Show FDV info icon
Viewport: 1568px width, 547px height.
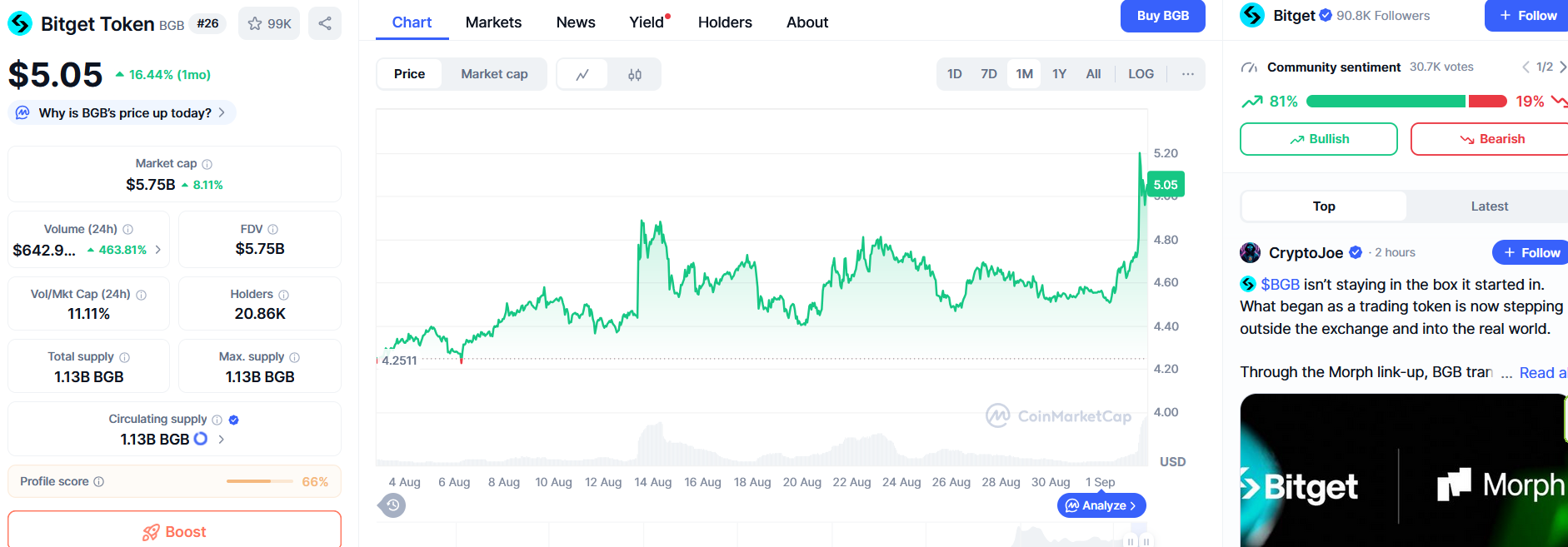273,229
